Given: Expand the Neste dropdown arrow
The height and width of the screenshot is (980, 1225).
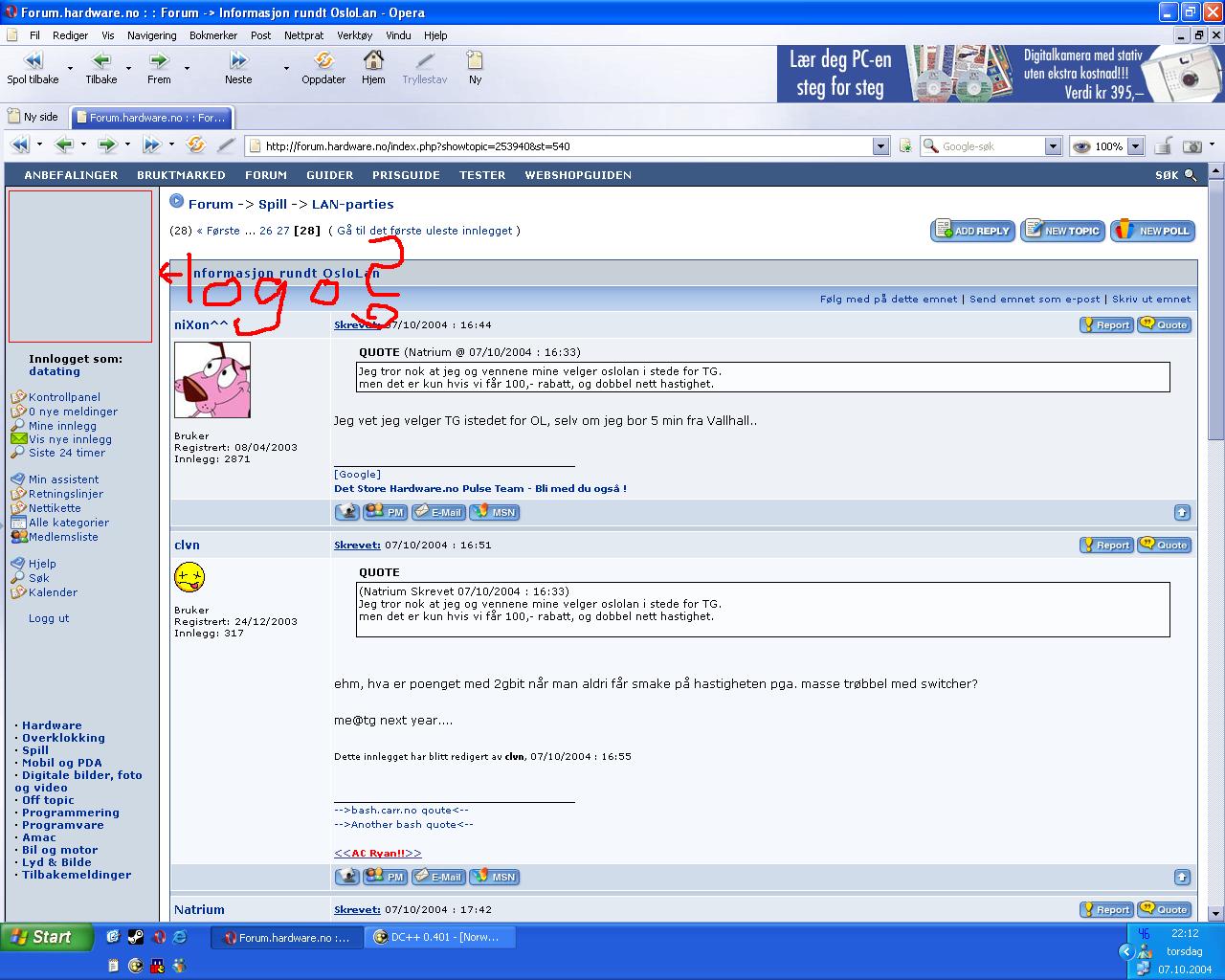Looking at the screenshot, I should point(285,68).
